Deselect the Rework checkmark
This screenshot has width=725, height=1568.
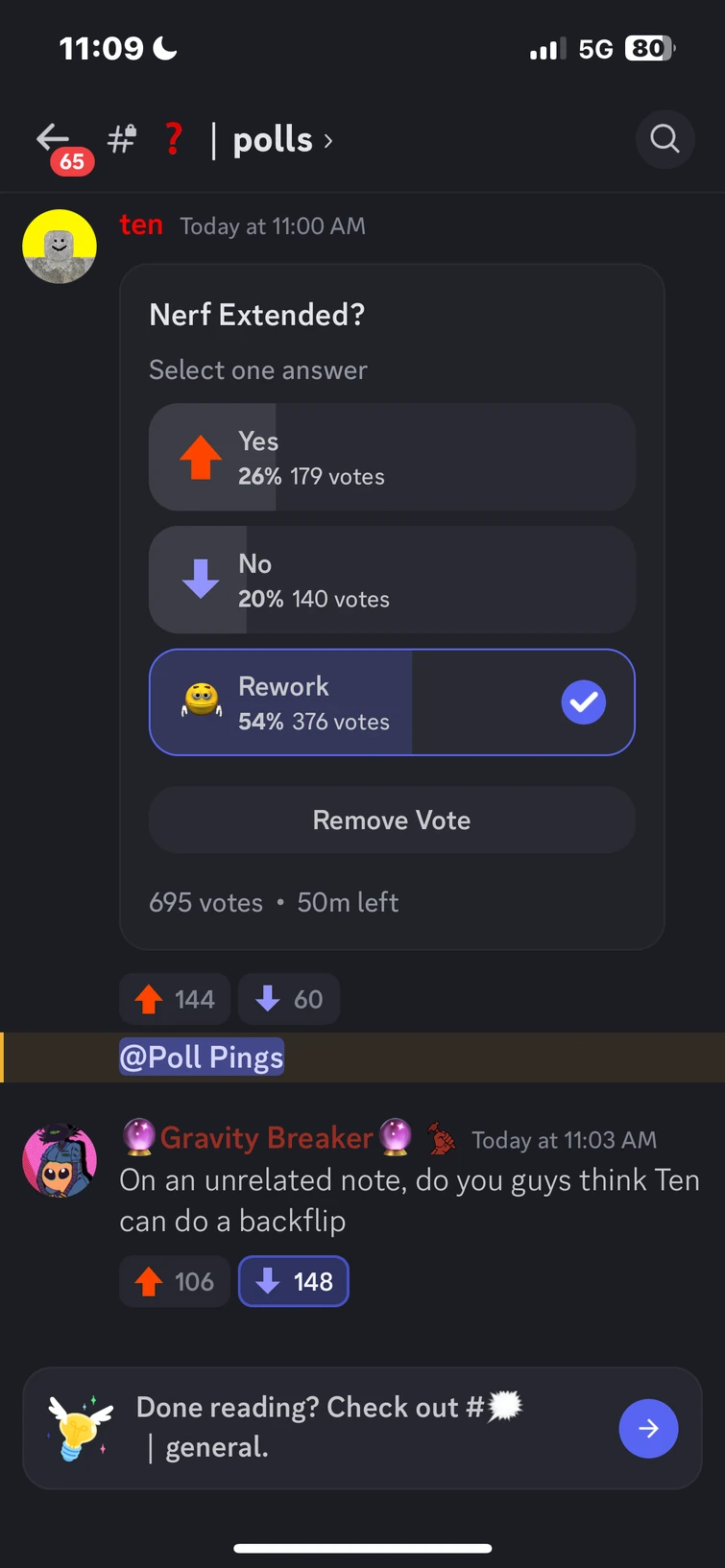click(583, 702)
